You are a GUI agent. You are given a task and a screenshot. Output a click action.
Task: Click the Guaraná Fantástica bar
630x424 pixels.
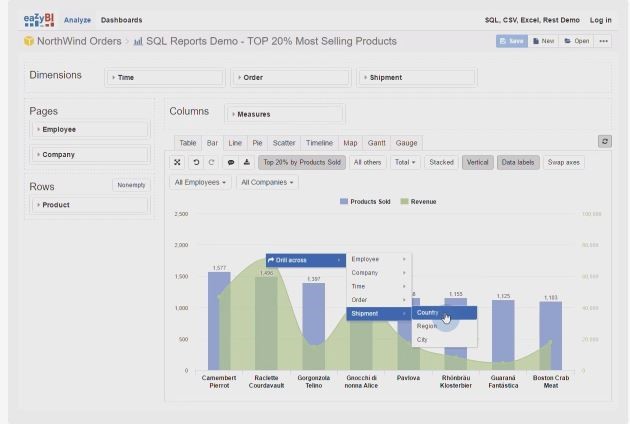[x=503, y=335]
